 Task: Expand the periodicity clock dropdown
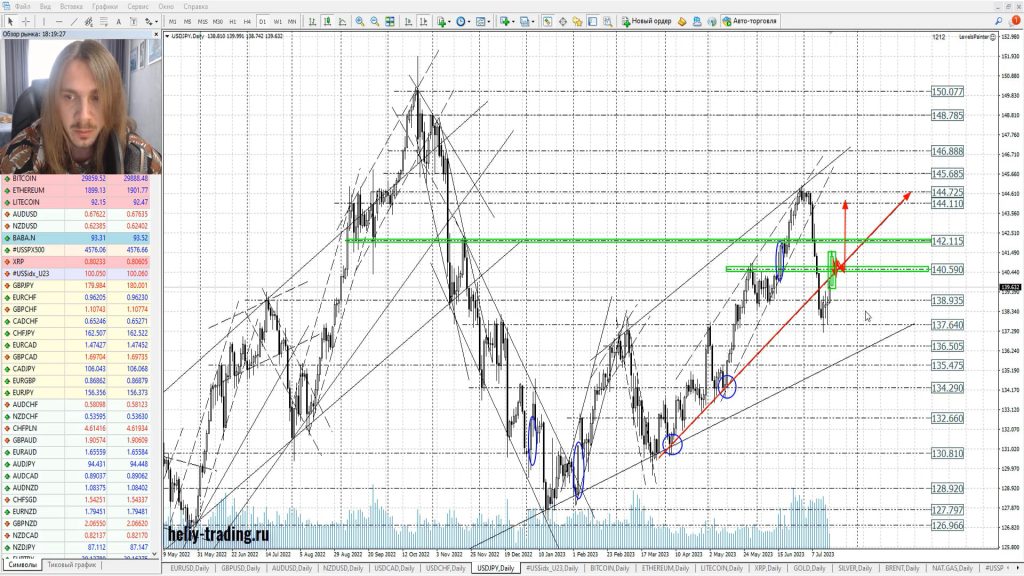pos(466,20)
